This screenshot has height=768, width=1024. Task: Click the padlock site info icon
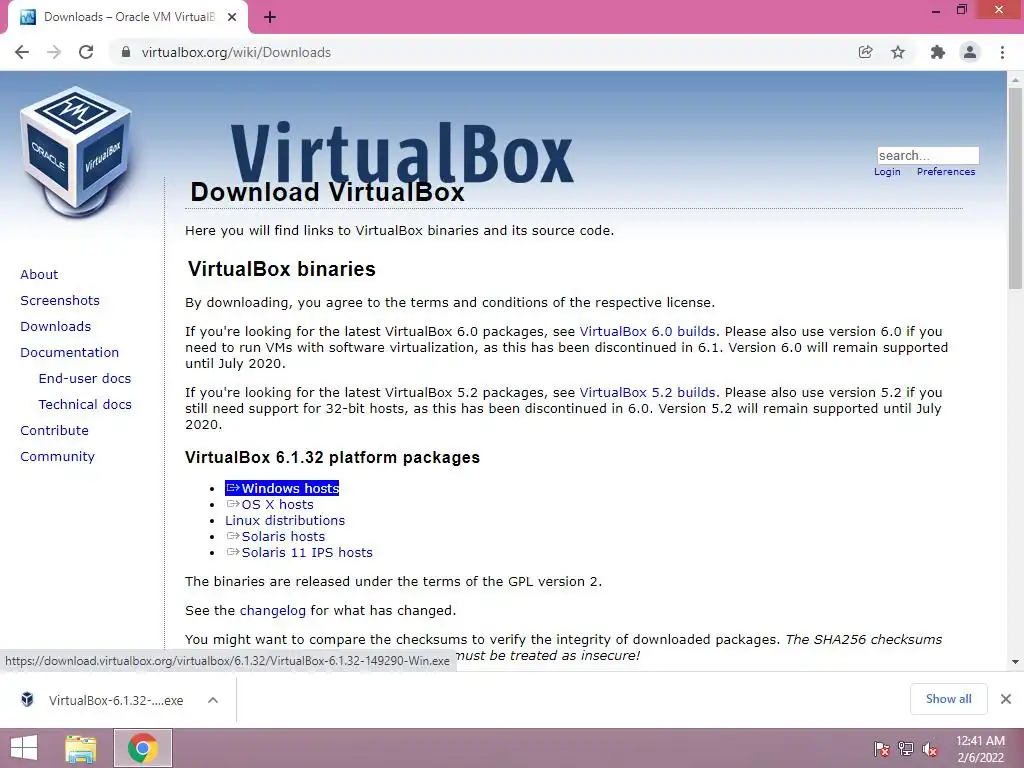(126, 52)
